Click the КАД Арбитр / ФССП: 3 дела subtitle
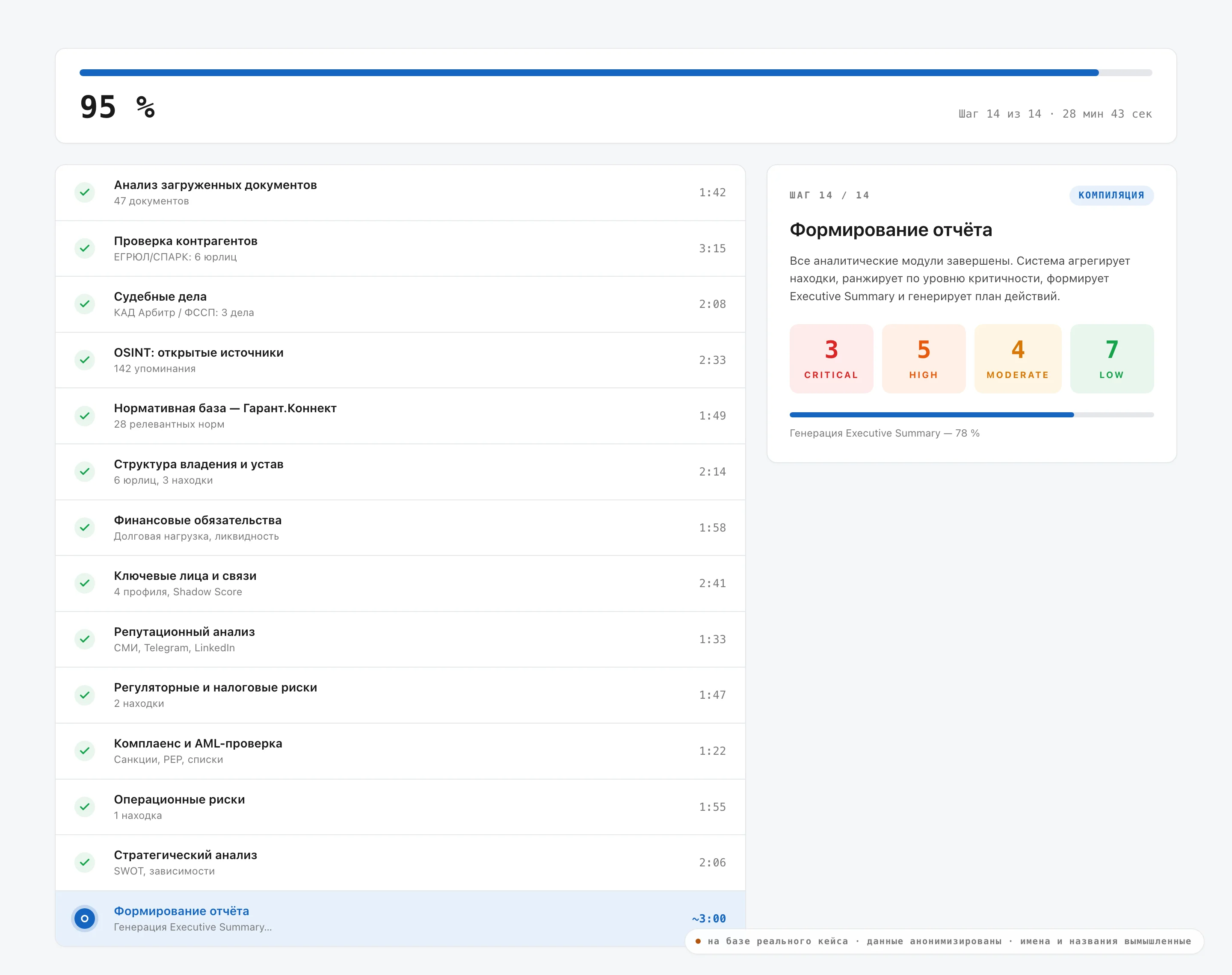 tap(184, 313)
